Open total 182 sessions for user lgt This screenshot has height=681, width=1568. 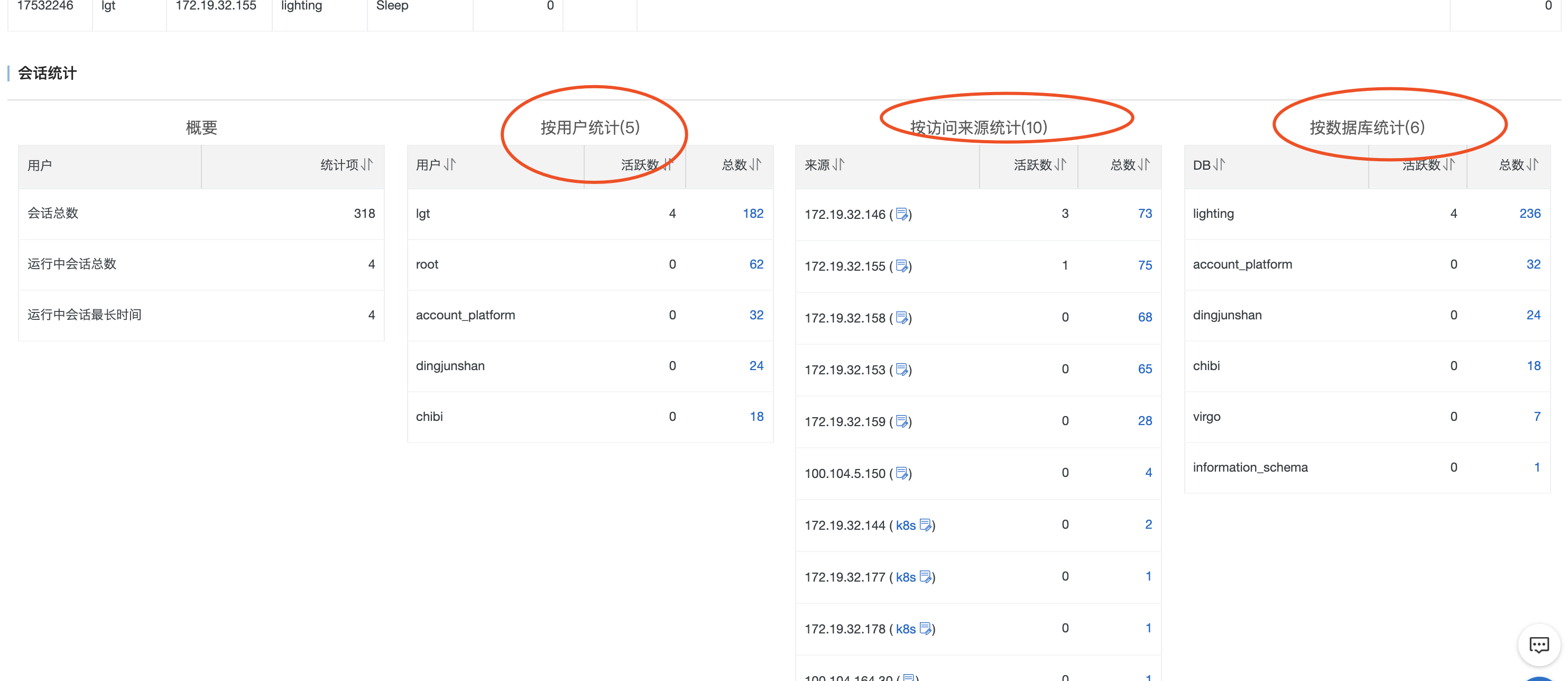[753, 214]
